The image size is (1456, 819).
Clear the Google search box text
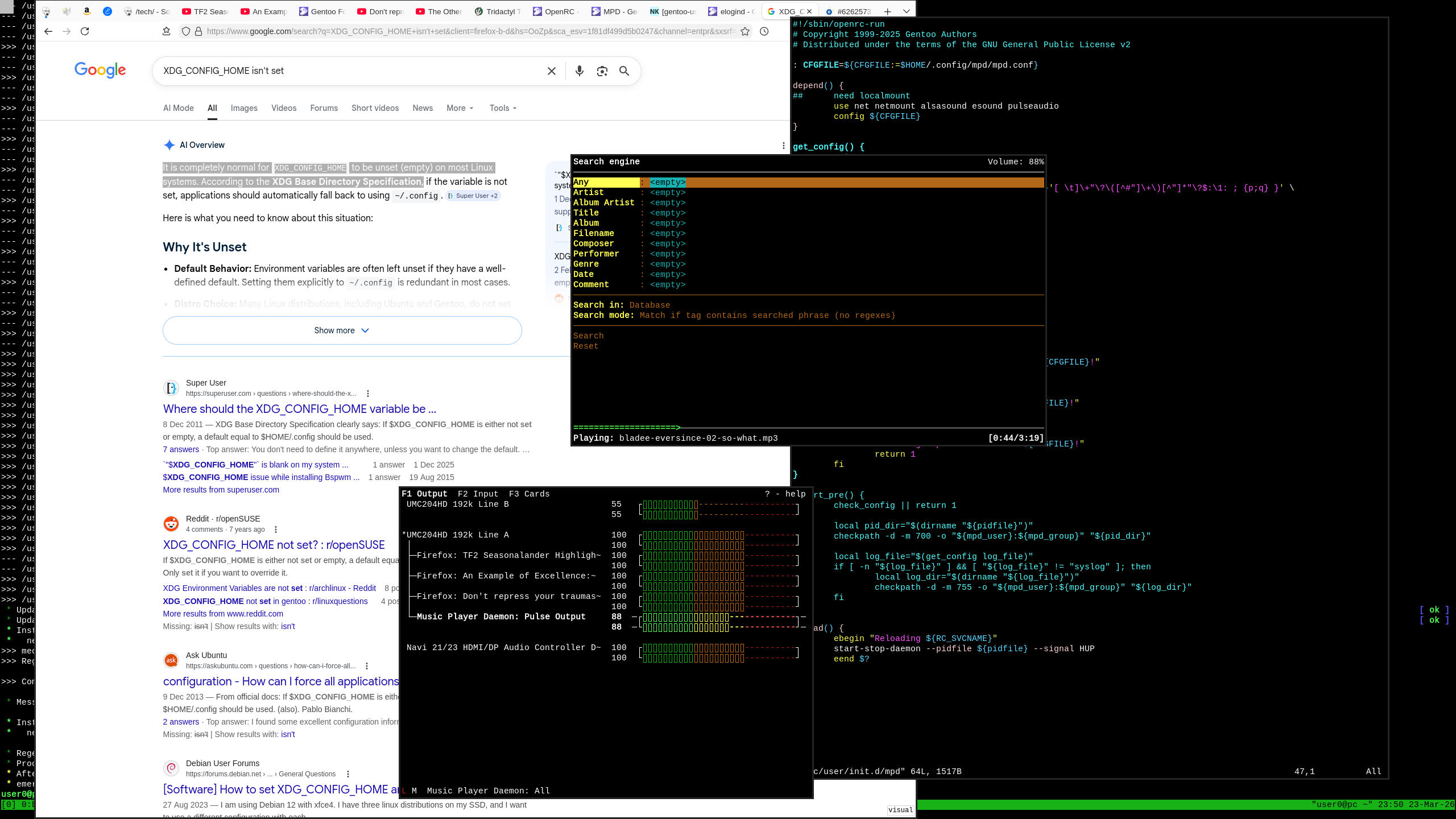(551, 71)
